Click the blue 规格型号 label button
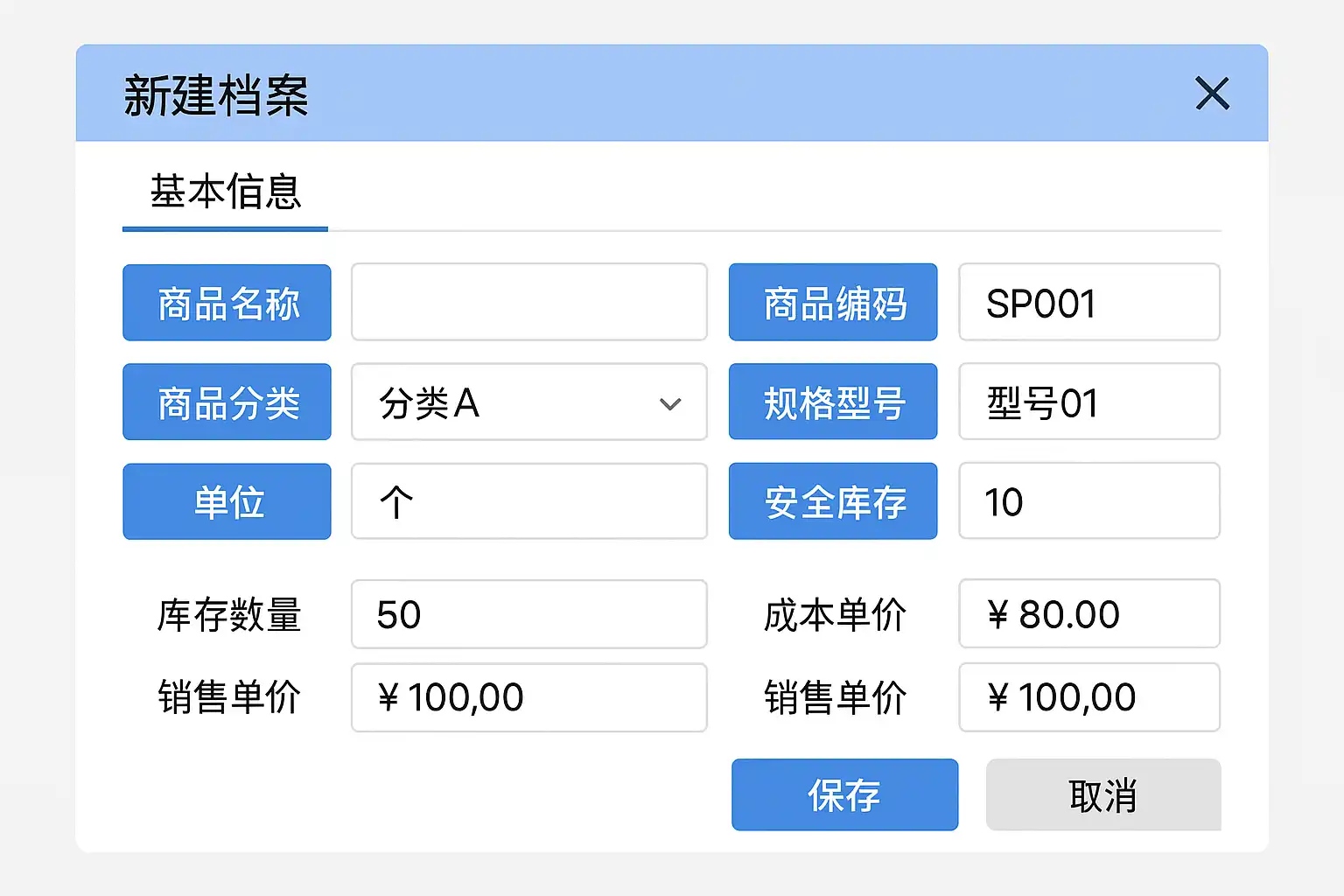This screenshot has height=896, width=1344. pos(833,402)
